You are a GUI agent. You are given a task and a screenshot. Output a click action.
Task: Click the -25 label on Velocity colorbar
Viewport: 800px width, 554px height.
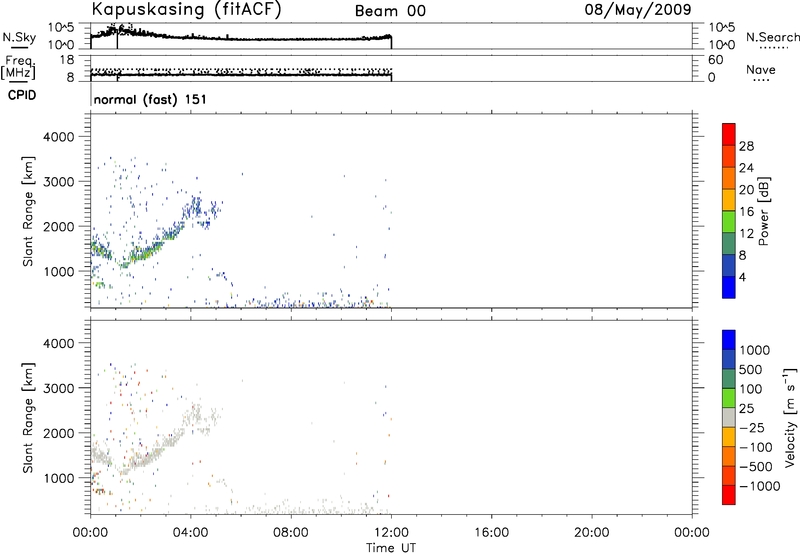751,427
